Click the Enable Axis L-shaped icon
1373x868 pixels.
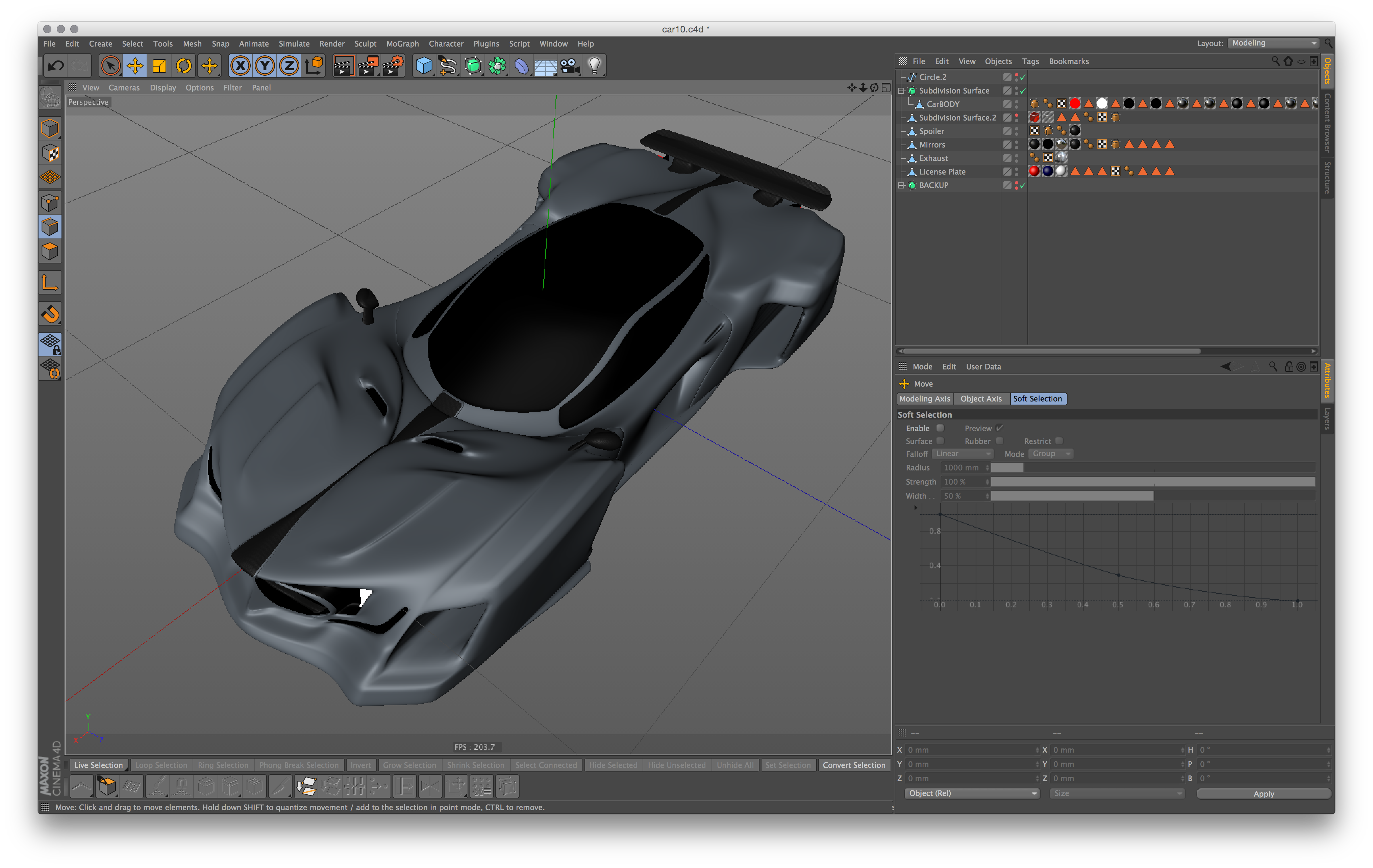[x=50, y=283]
